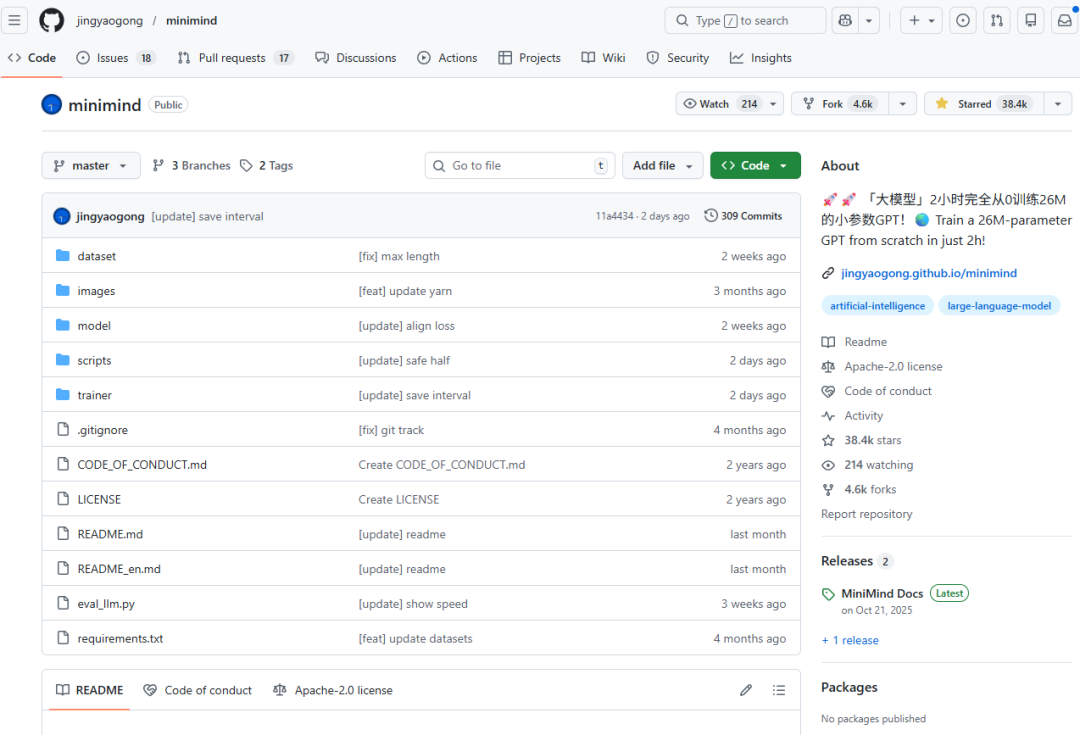Open commit hash 11a4434
Viewport: 1080px width, 735px height.
click(614, 216)
